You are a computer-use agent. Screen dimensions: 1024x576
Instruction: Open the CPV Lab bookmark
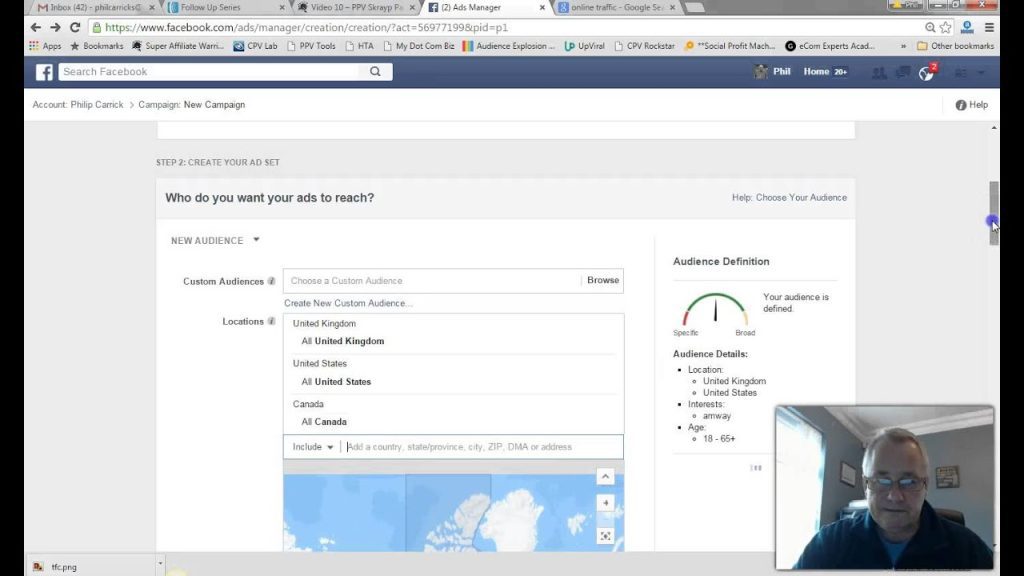[x=255, y=46]
